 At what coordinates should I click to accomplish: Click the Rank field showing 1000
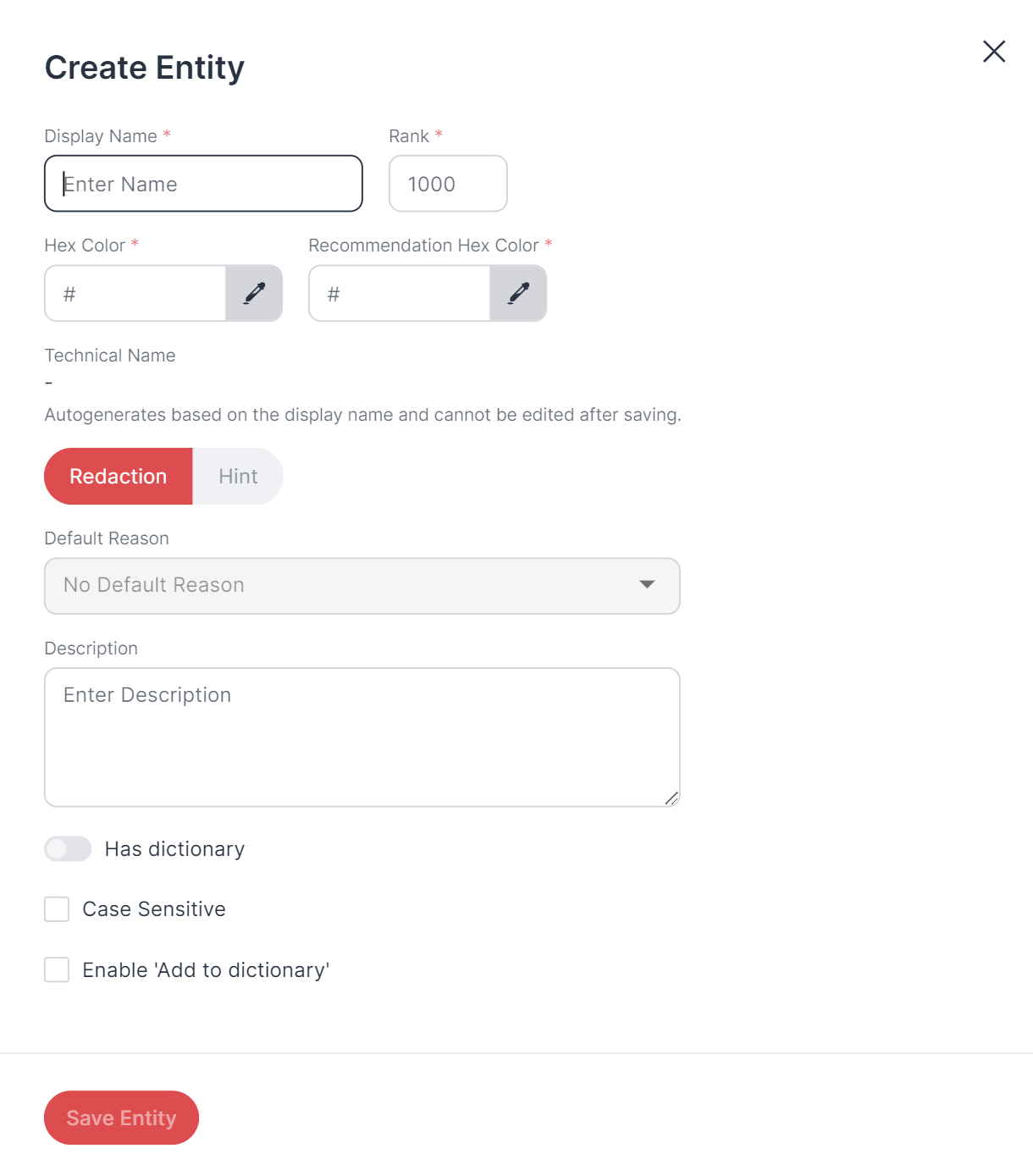[x=448, y=184]
